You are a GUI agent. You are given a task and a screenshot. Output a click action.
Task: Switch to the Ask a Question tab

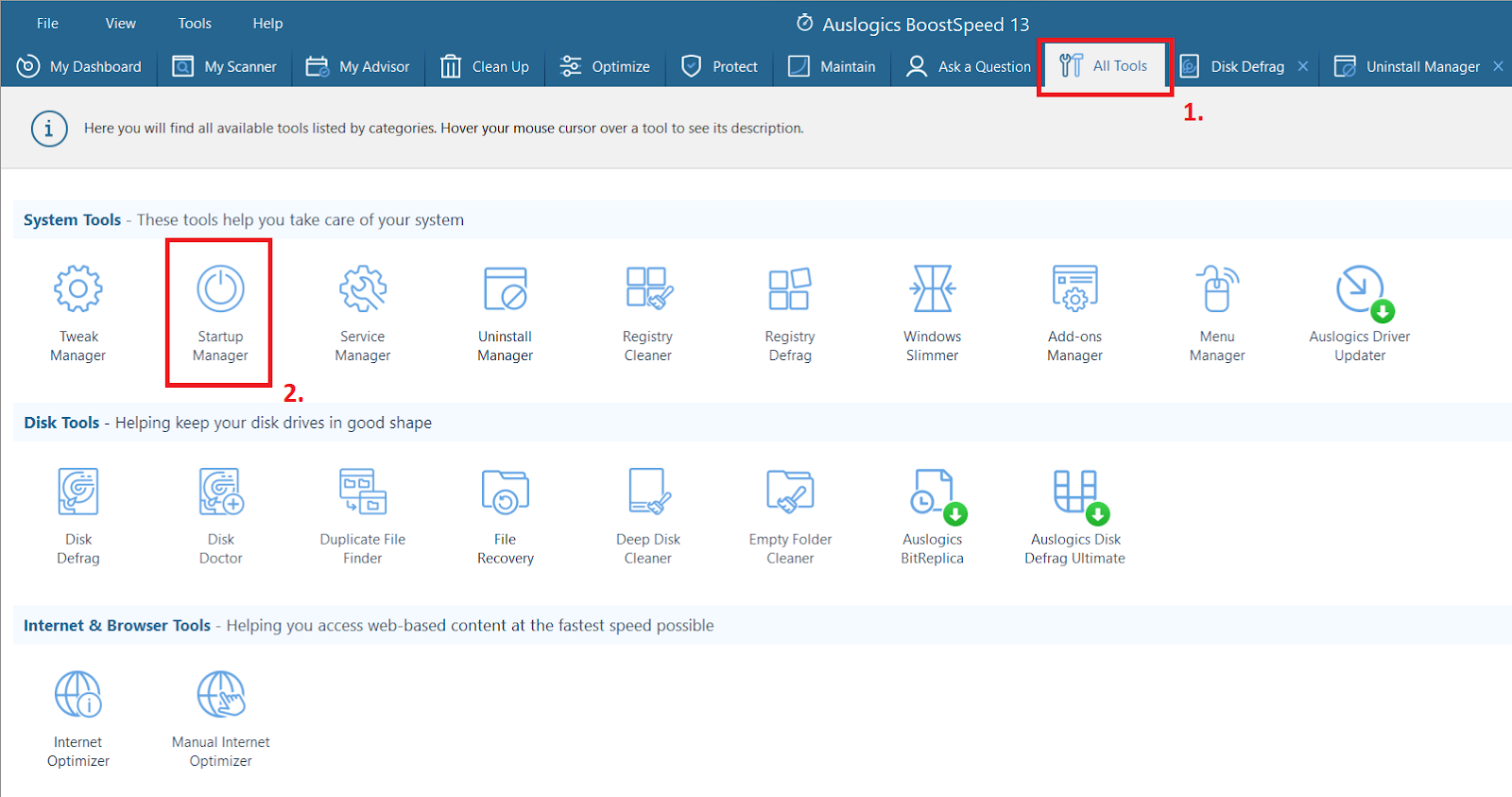pyautogui.click(x=969, y=66)
